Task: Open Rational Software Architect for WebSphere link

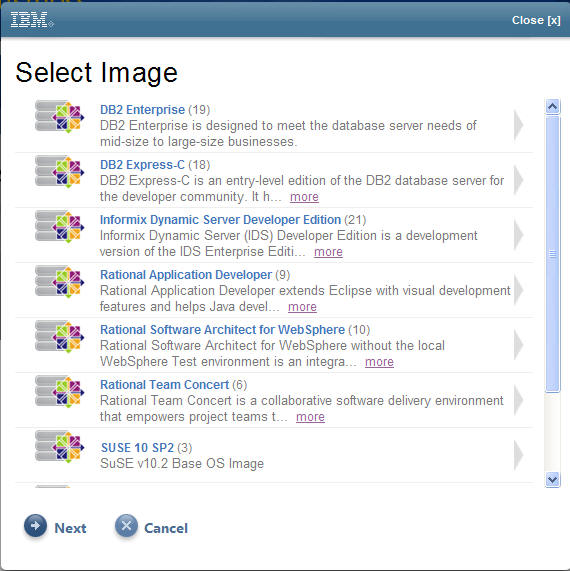Action: pyautogui.click(x=223, y=330)
